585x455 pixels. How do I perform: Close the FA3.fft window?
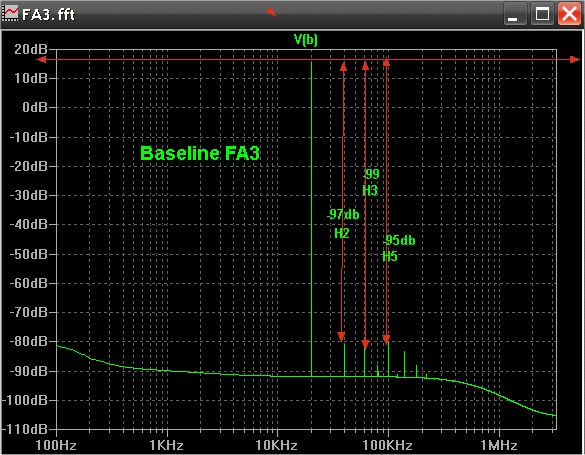[x=569, y=14]
